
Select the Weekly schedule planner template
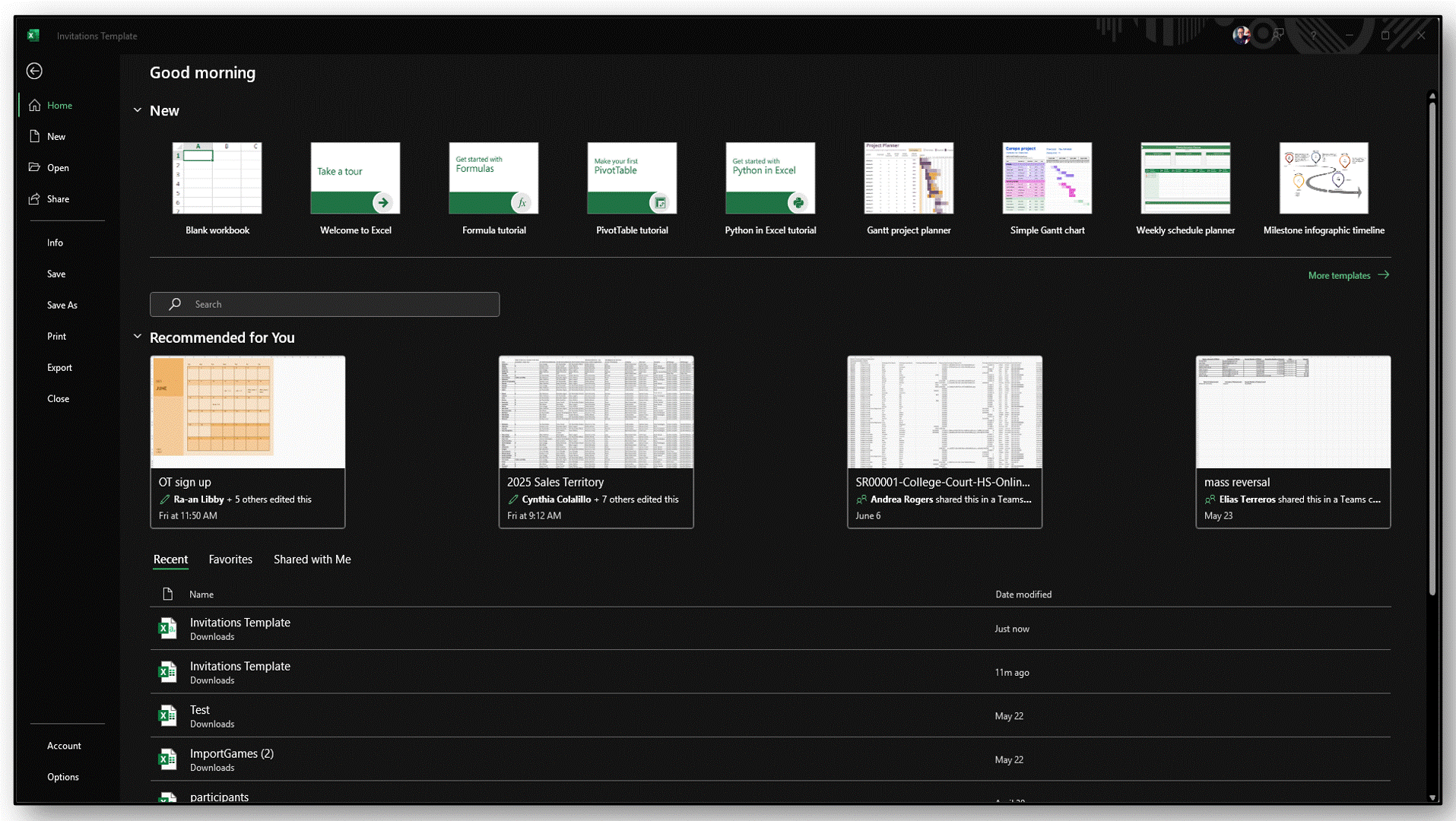point(1185,189)
